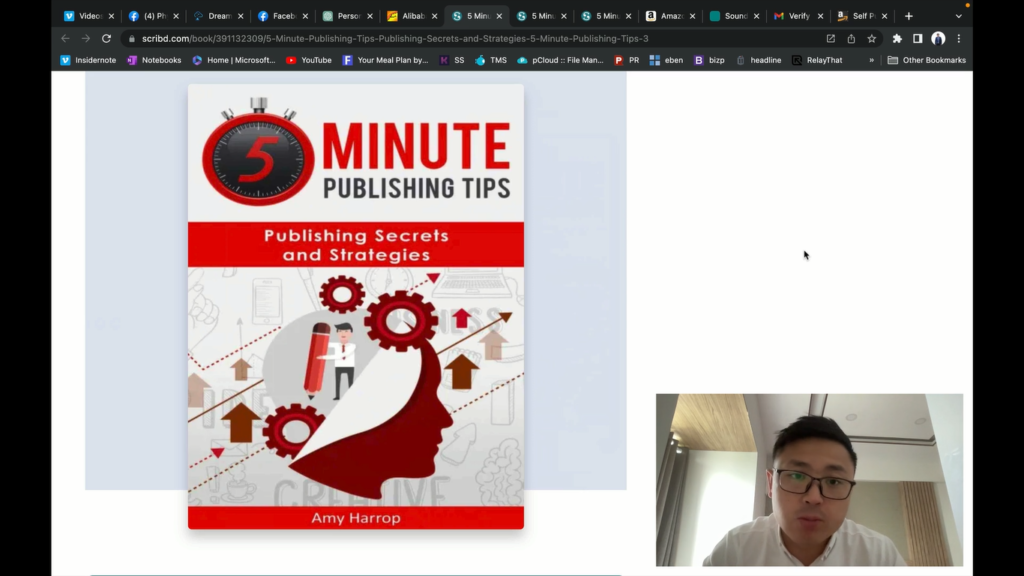Image resolution: width=1024 pixels, height=576 pixels.
Task: Open the Chrome profile avatar
Action: point(938,39)
